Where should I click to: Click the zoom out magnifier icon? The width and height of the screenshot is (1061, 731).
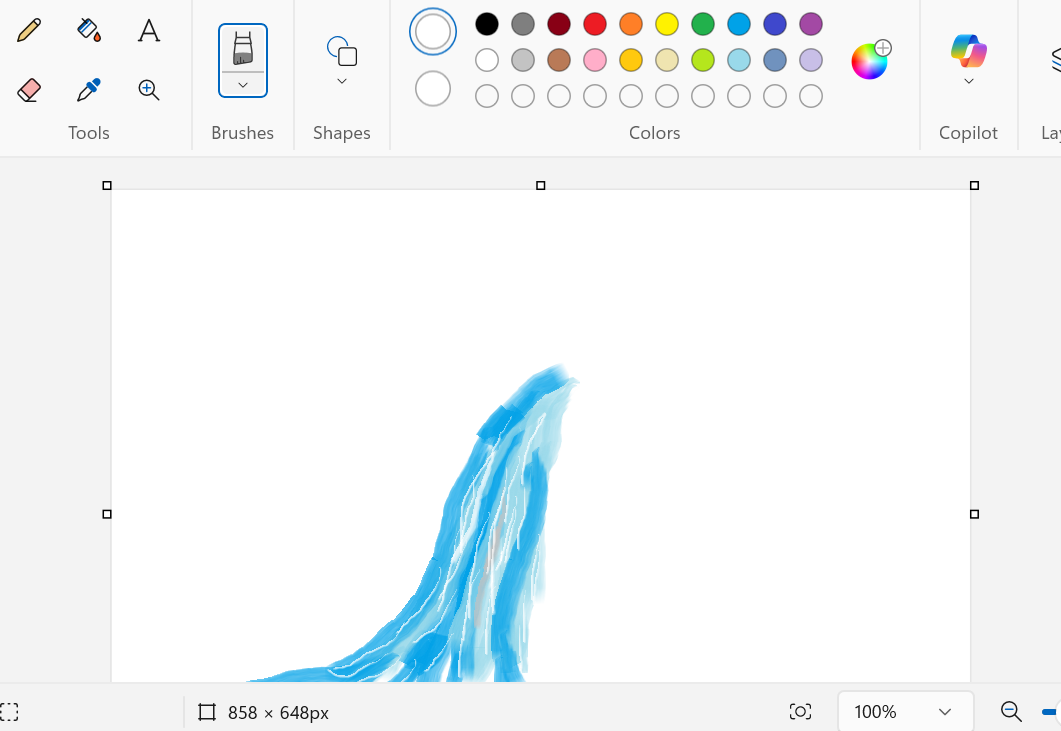1011,712
